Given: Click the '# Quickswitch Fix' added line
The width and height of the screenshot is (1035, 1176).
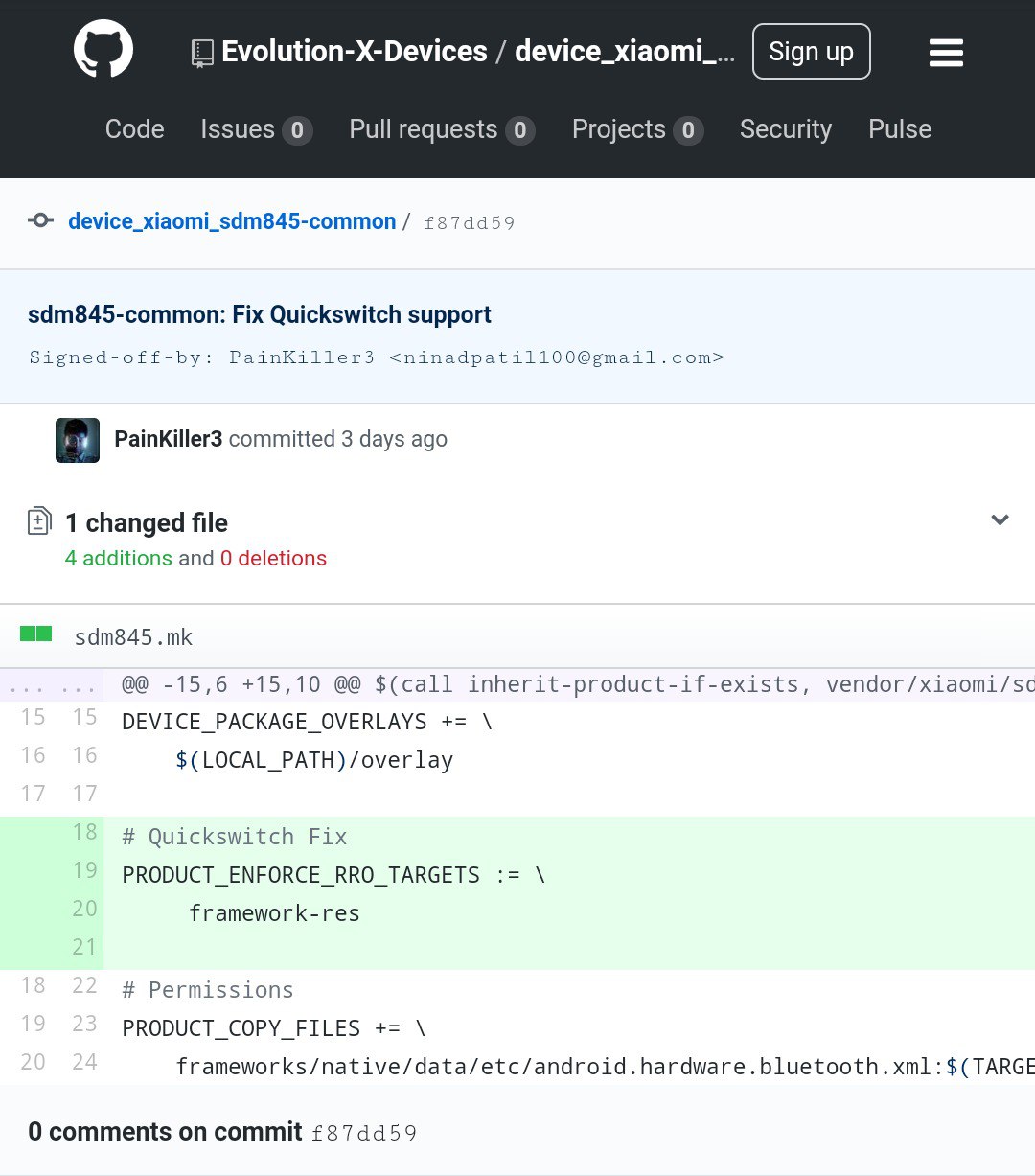Looking at the screenshot, I should 235,837.
